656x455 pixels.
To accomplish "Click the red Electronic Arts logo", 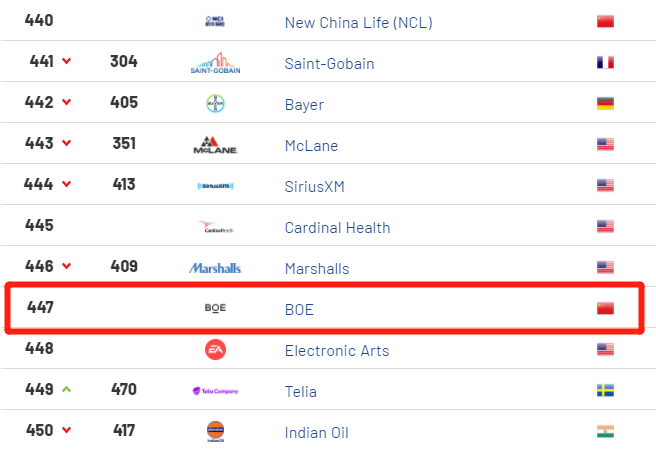I will click(x=215, y=350).
